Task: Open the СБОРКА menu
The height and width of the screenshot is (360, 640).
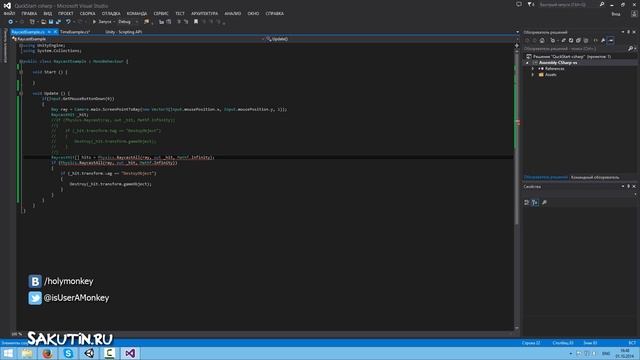Action: click(x=87, y=13)
